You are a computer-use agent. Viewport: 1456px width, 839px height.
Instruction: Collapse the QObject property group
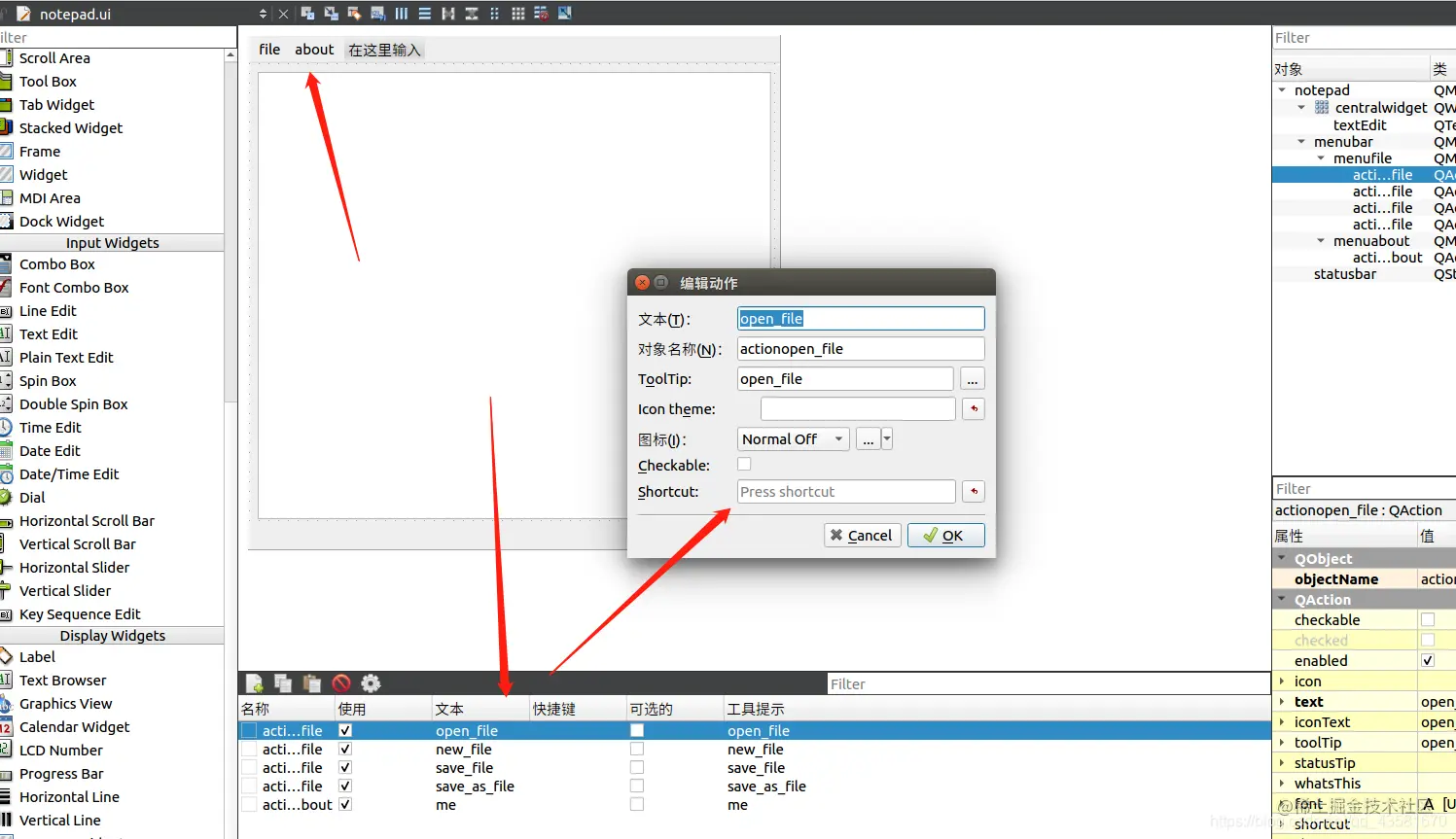tap(1282, 559)
